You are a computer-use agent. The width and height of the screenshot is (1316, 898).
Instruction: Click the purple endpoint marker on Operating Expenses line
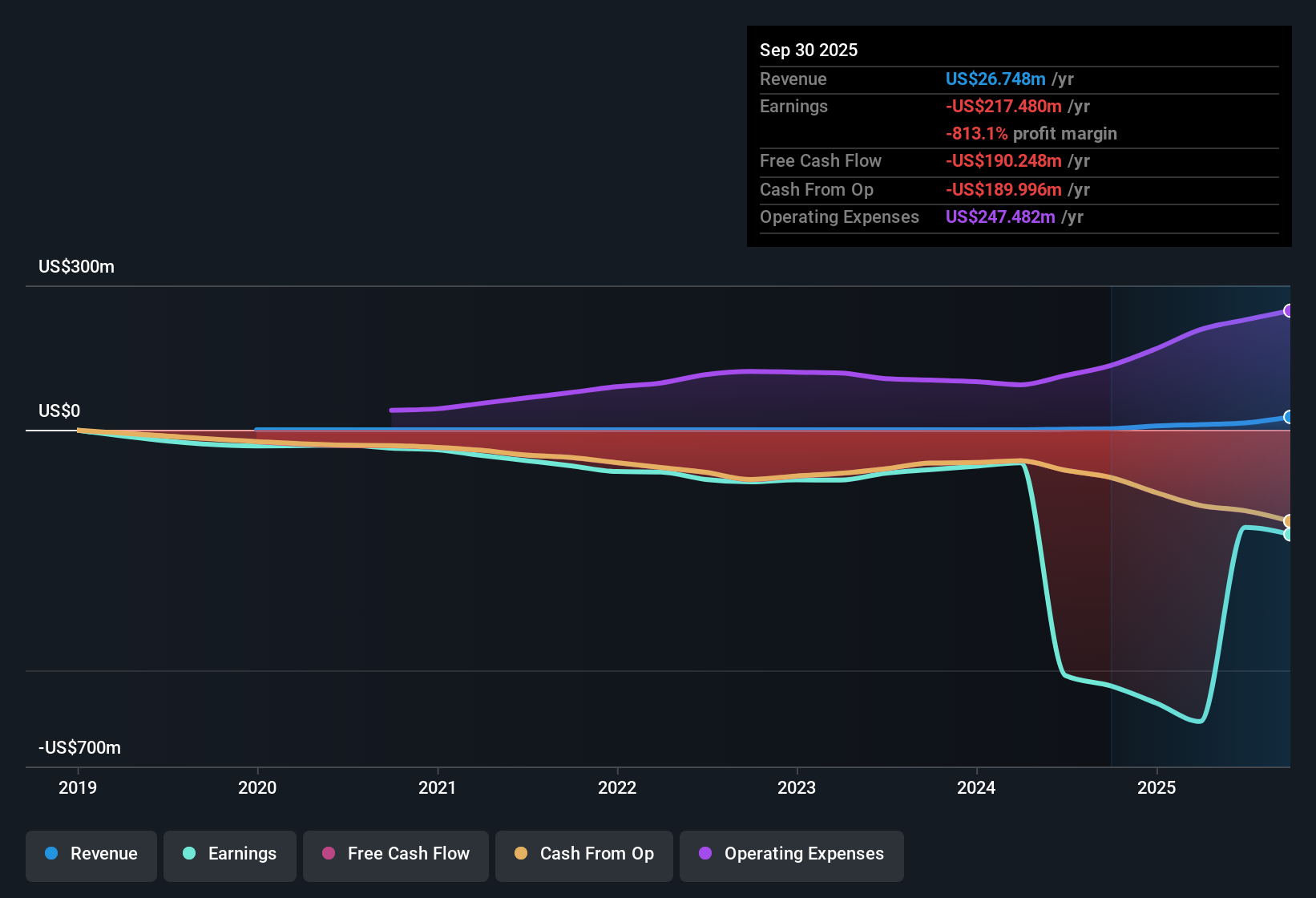tap(1288, 310)
